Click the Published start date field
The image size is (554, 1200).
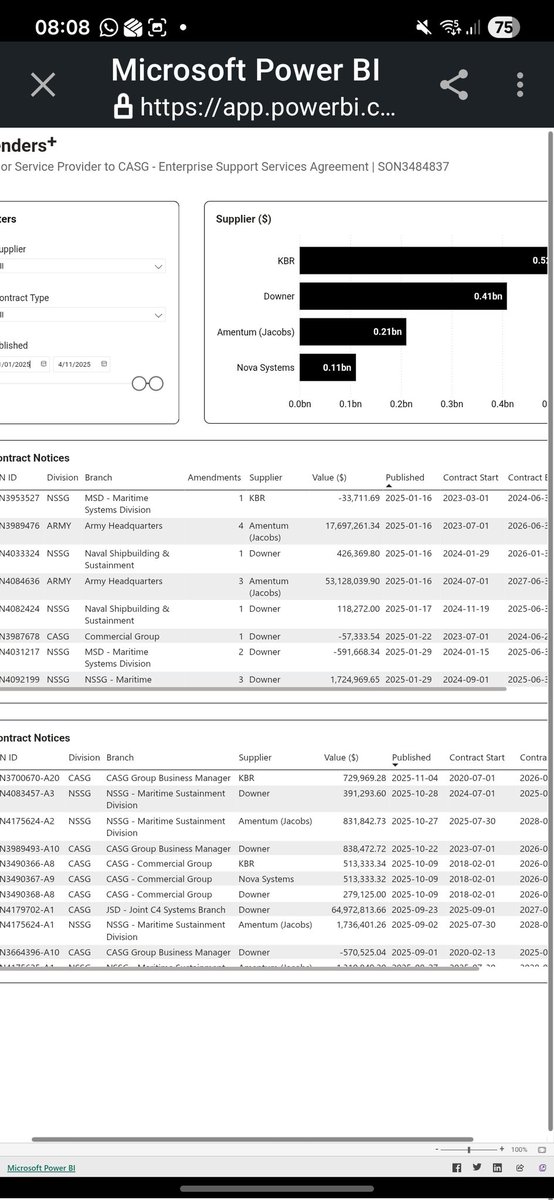click(24, 364)
